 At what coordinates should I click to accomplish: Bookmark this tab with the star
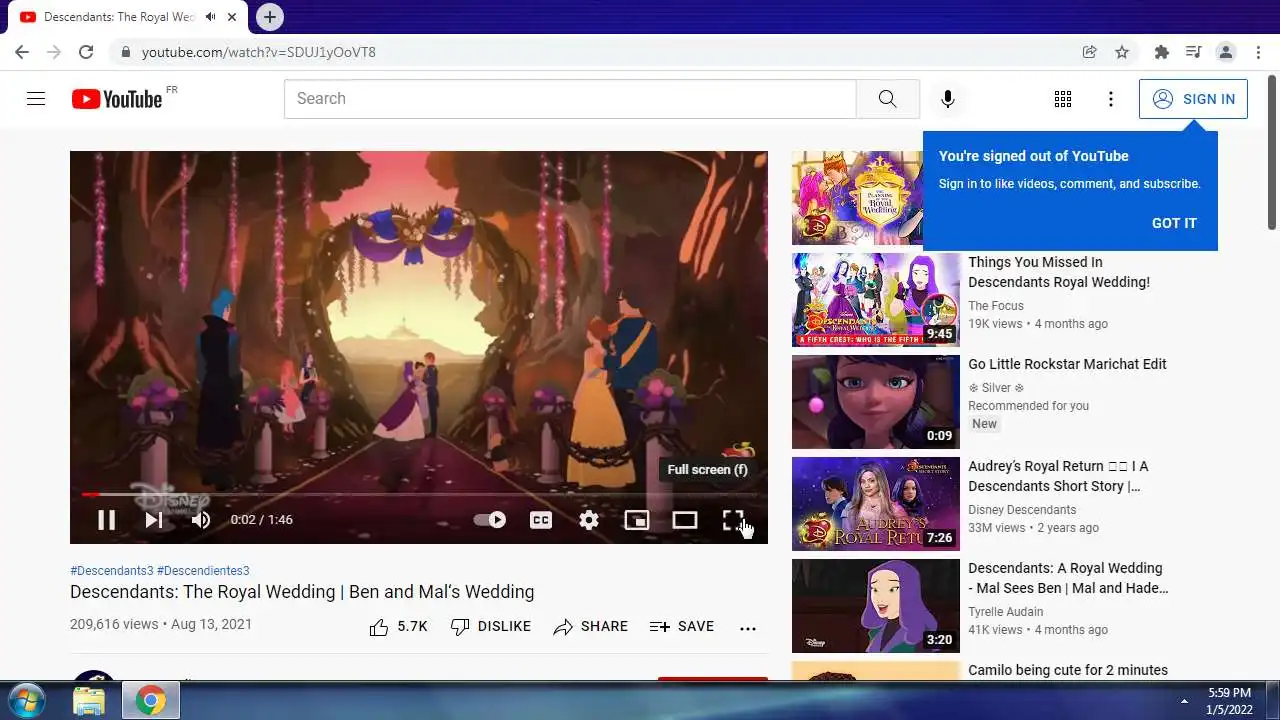point(1122,52)
